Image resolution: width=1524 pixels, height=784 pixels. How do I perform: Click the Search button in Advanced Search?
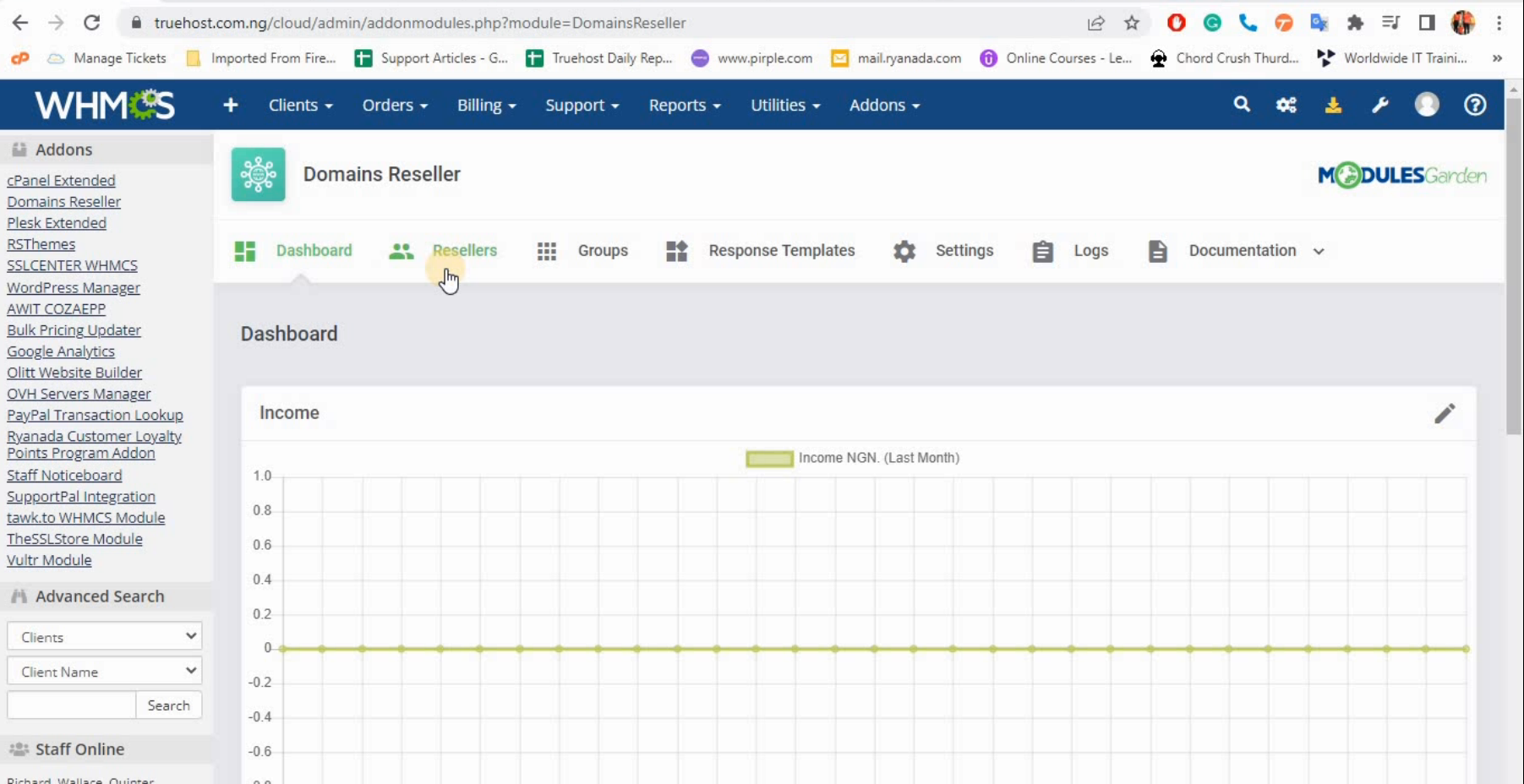[168, 705]
